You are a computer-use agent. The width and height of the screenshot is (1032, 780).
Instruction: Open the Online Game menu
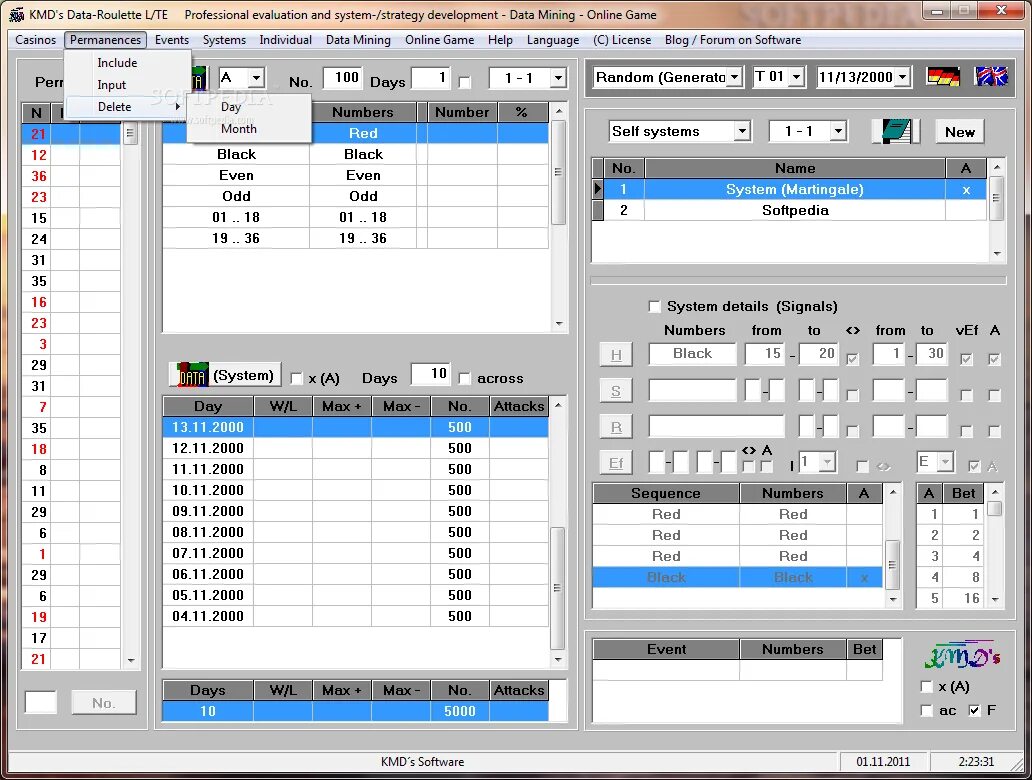point(439,39)
